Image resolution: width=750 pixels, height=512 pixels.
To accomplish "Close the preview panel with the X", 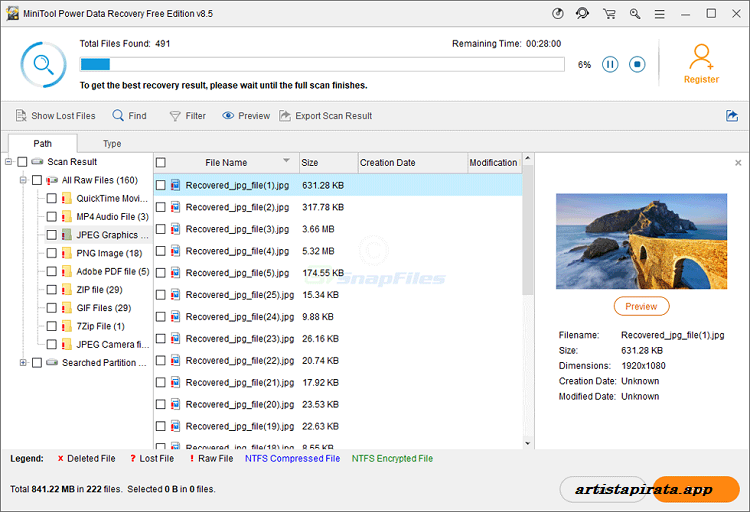I will pyautogui.click(x=738, y=163).
